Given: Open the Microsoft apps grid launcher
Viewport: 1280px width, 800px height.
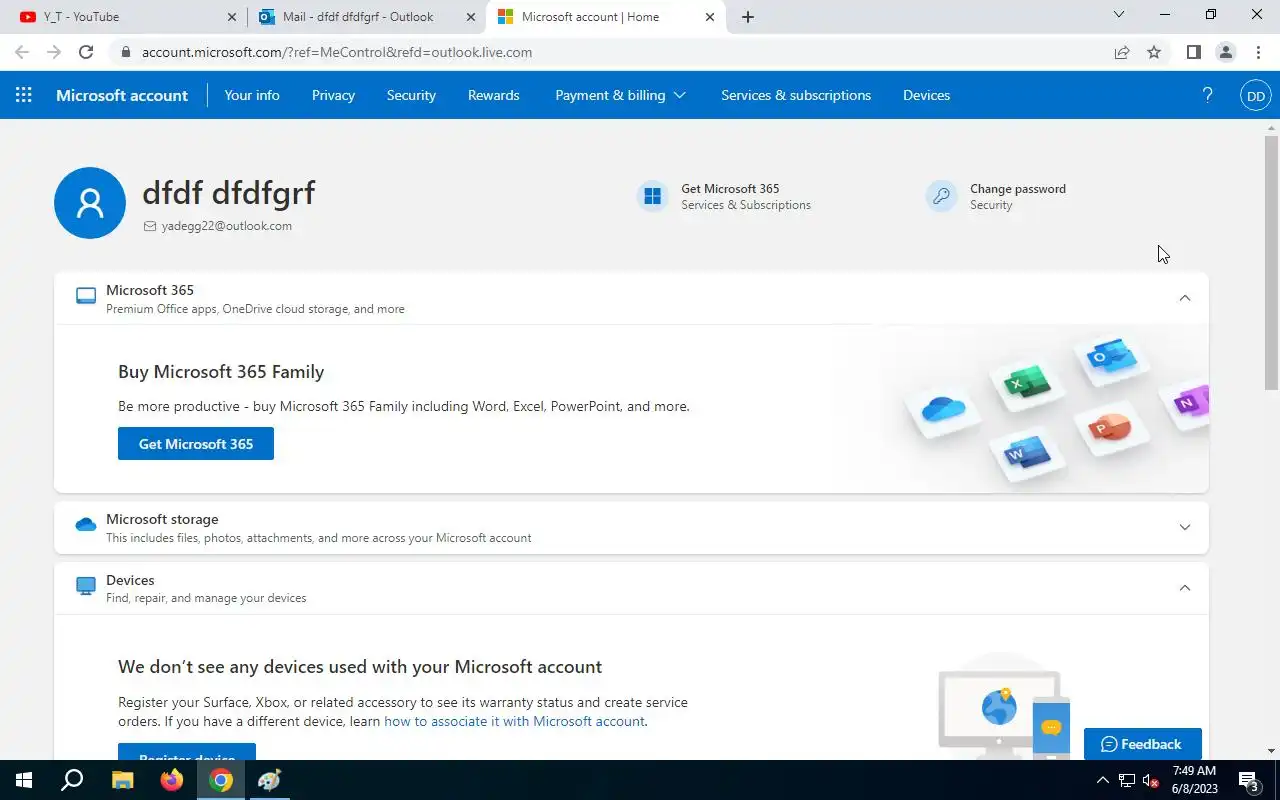Looking at the screenshot, I should [x=24, y=95].
